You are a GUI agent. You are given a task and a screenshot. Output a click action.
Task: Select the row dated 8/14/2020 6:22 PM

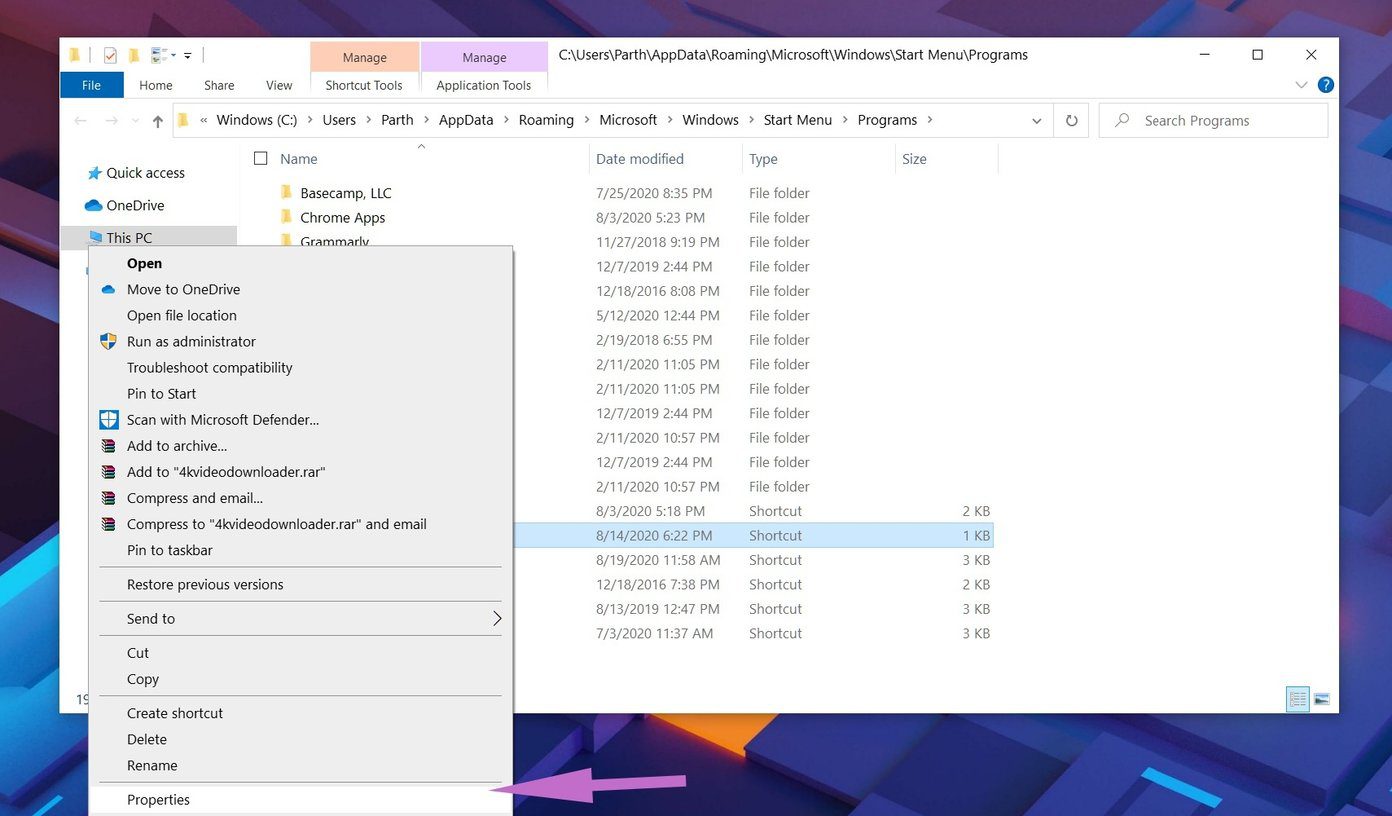tap(753, 535)
